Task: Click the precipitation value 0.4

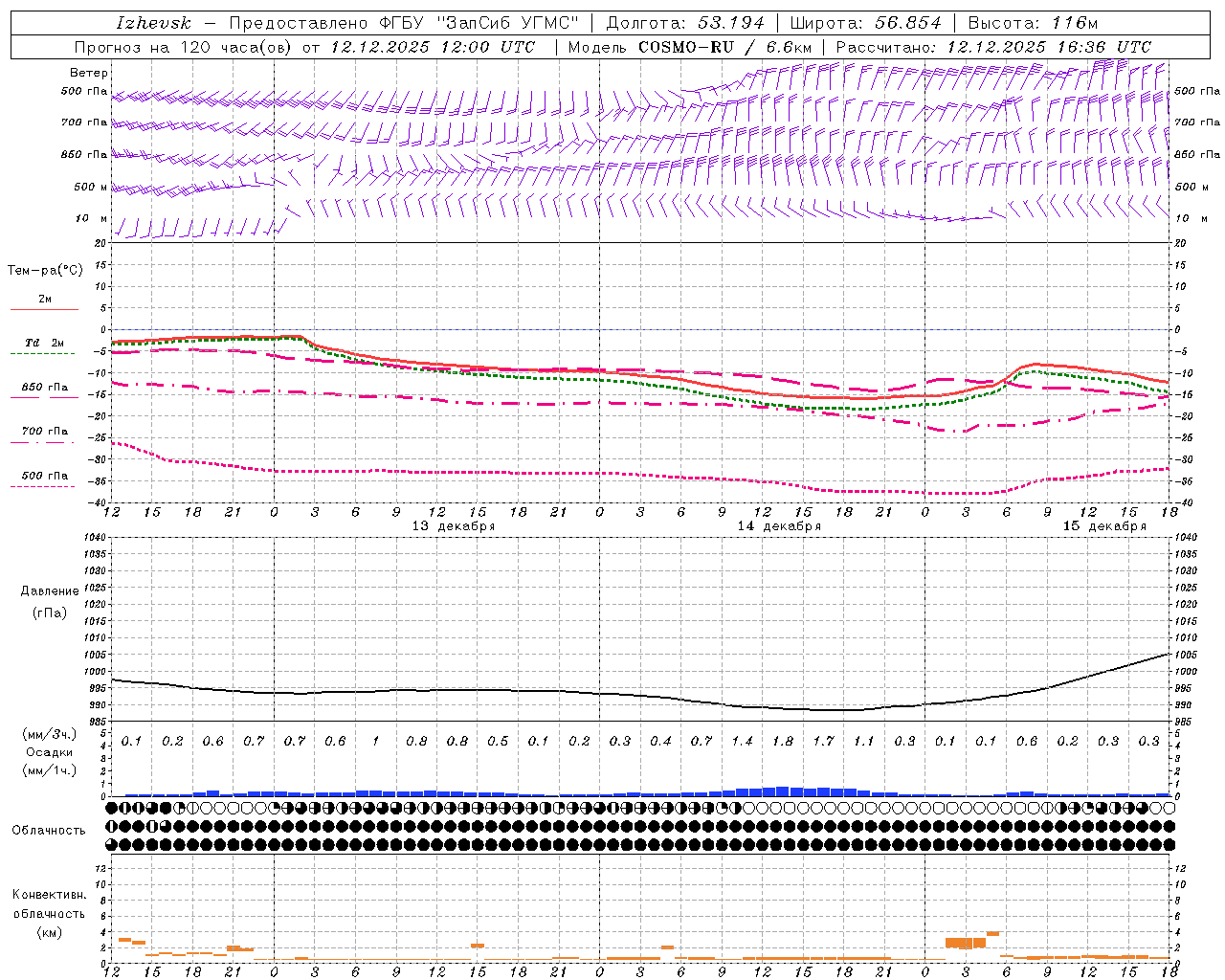Action: pyautogui.click(x=660, y=741)
